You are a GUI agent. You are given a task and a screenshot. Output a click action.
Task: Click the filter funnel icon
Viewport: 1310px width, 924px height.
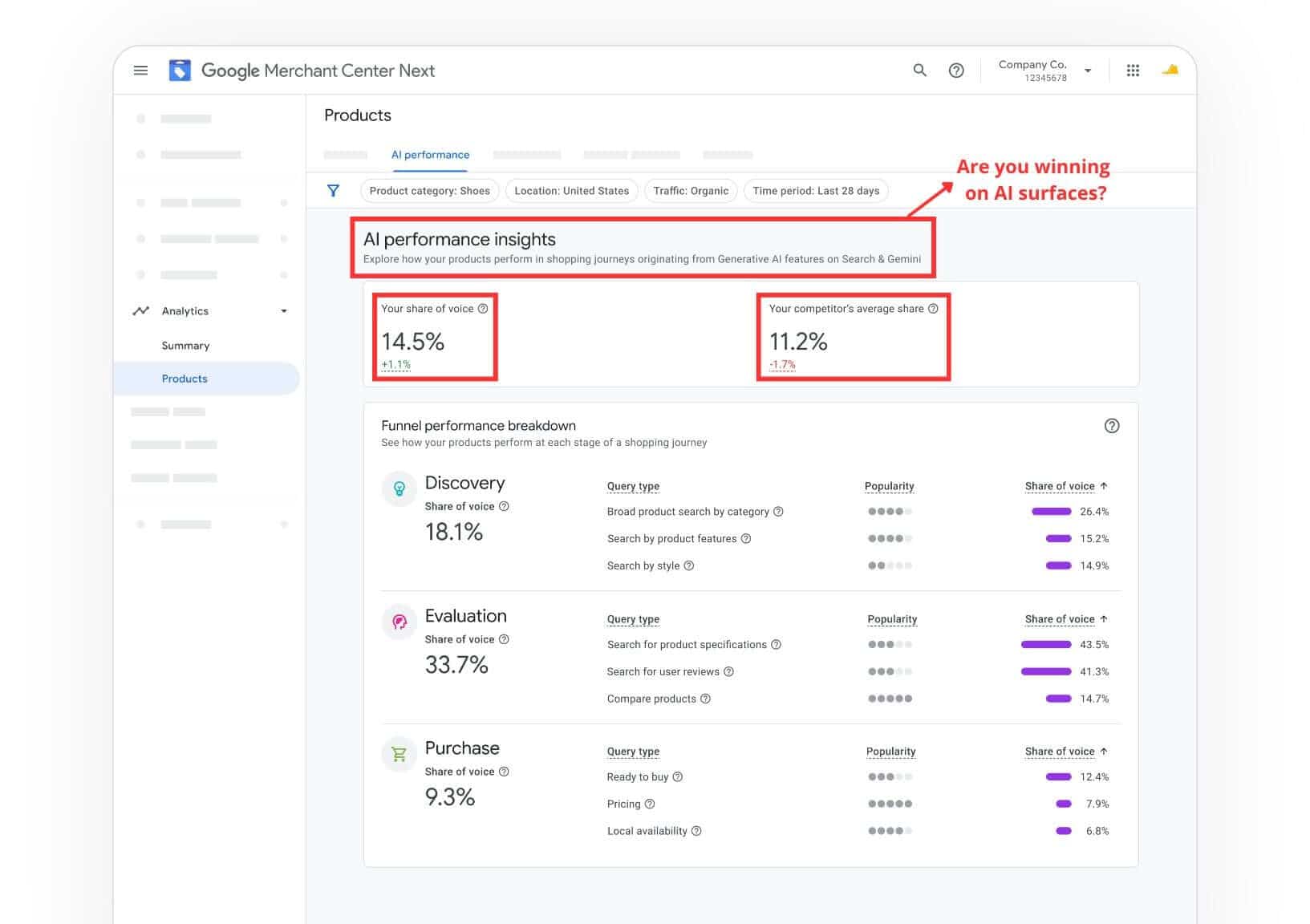point(333,191)
